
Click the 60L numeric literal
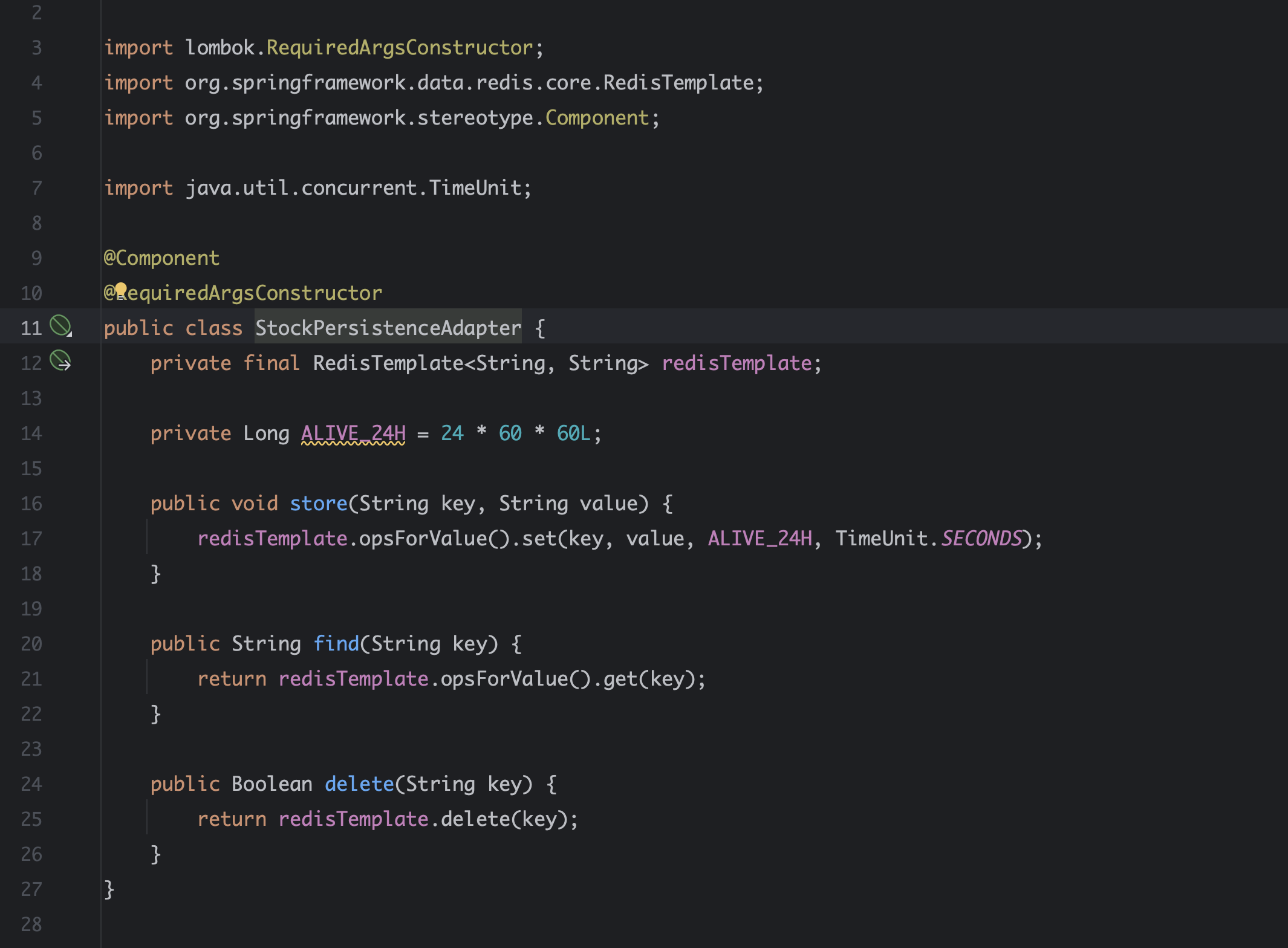tap(573, 433)
